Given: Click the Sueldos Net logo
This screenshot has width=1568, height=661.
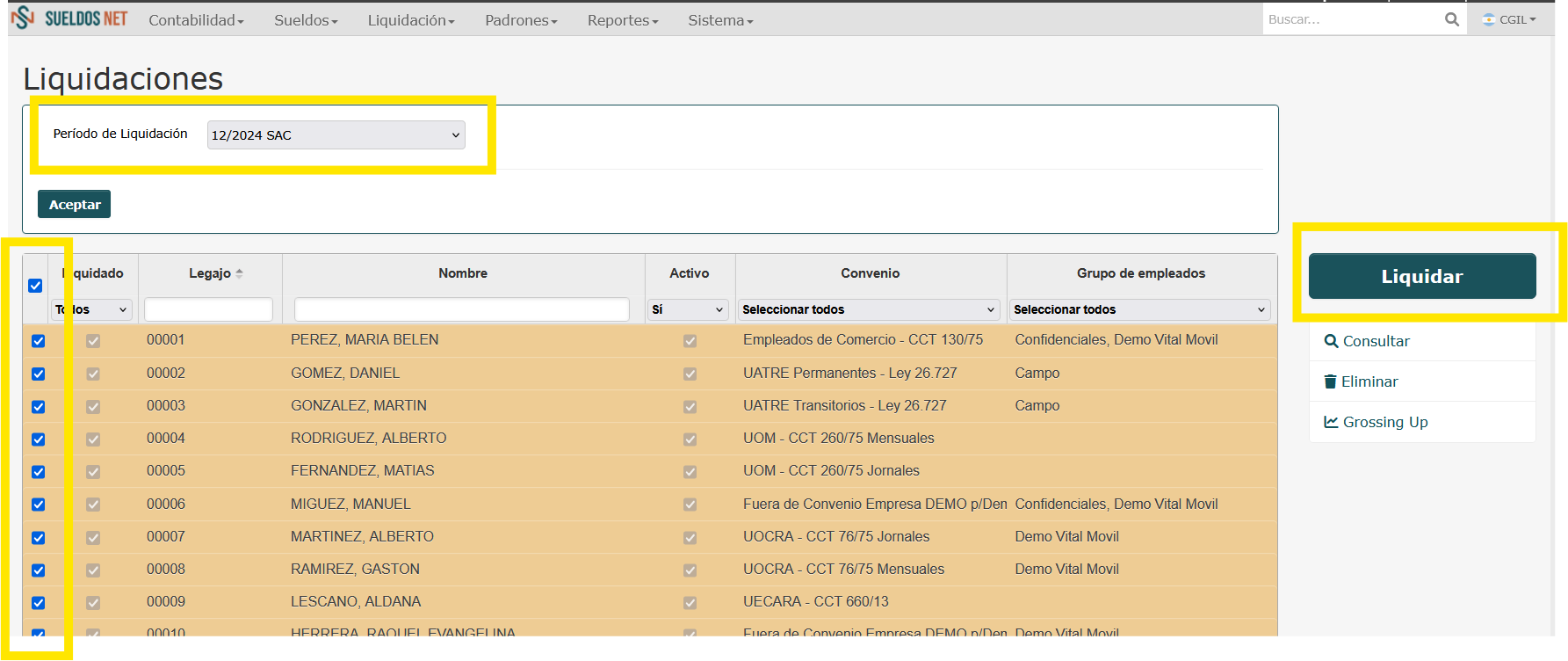Looking at the screenshot, I should point(69,18).
